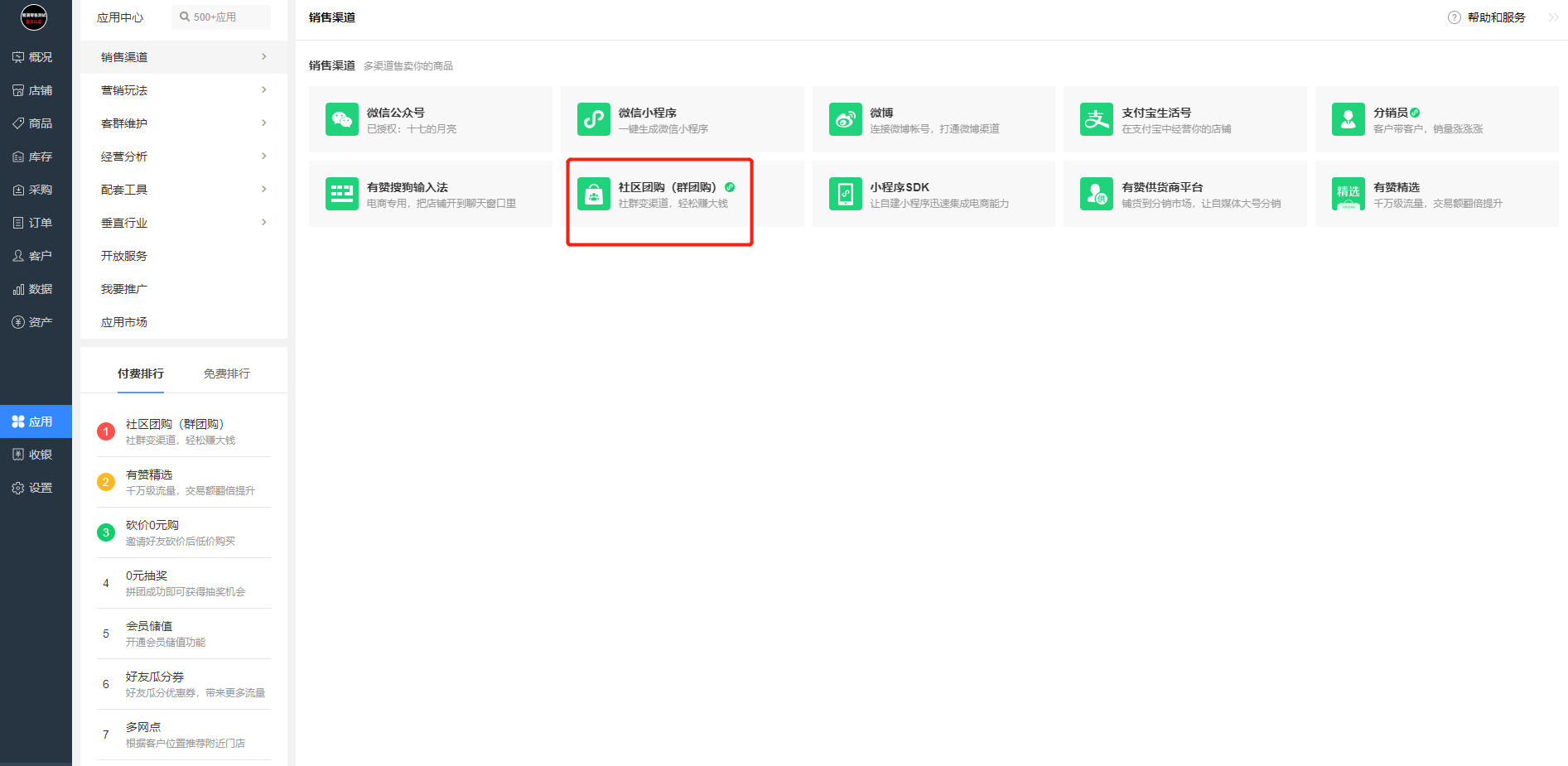Open the 社区团购 shopping bag icon
Screen dimensions: 1568x766
(594, 194)
